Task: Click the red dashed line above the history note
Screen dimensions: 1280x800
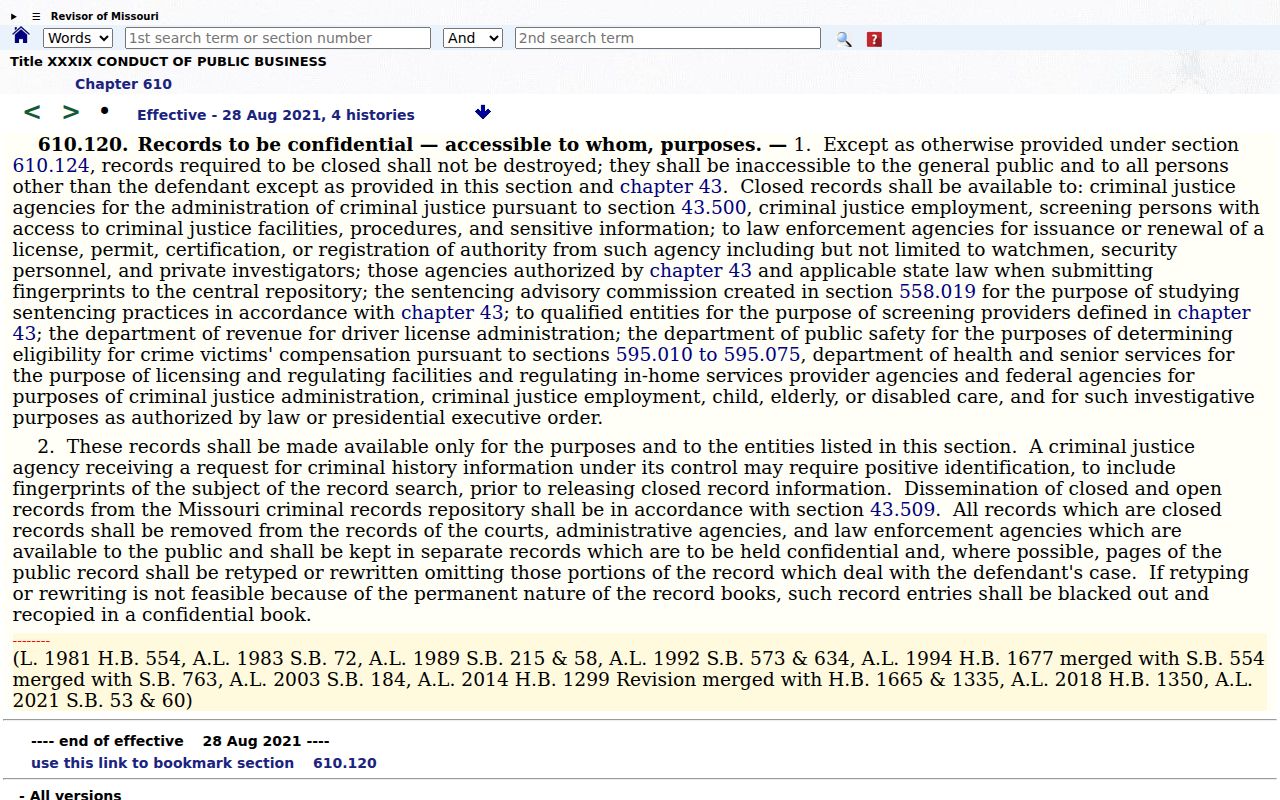Action: click(31, 640)
